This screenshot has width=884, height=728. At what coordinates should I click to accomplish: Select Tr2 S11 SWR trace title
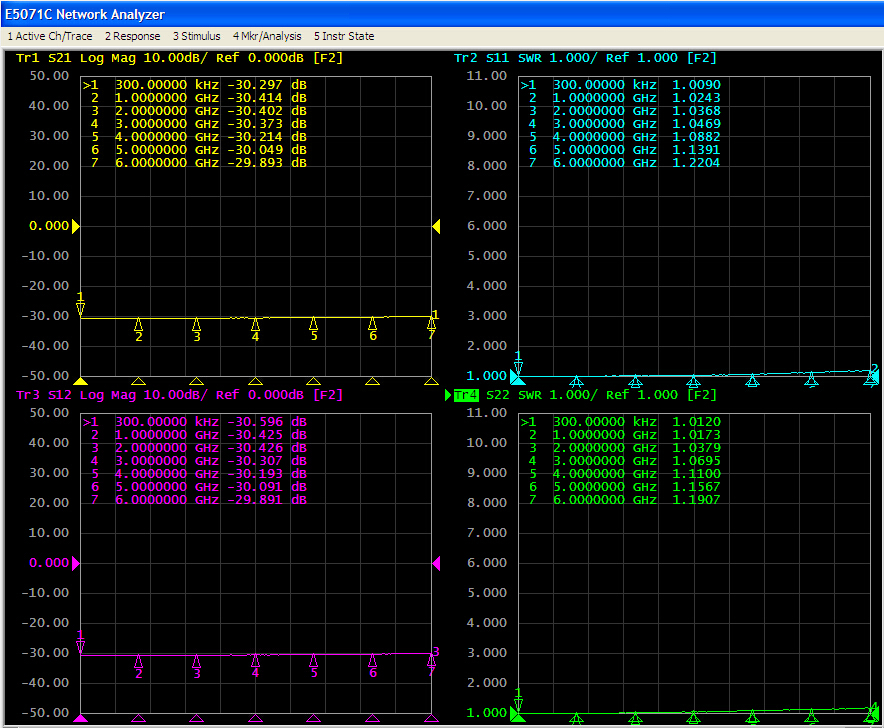[x=585, y=58]
